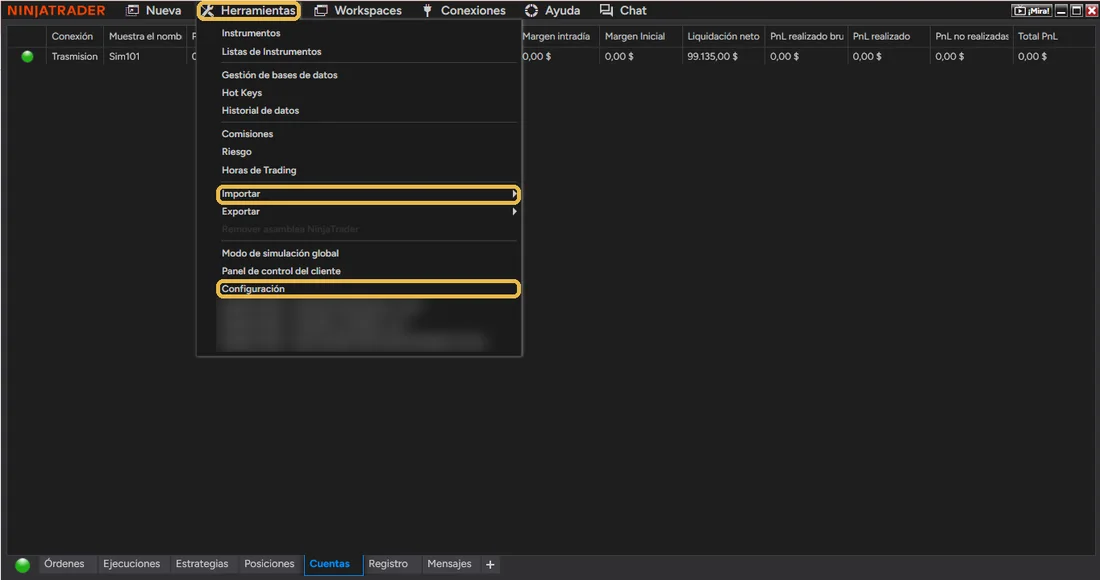Click the PnL realizado bru column header
This screenshot has width=1100, height=580.
tap(807, 36)
